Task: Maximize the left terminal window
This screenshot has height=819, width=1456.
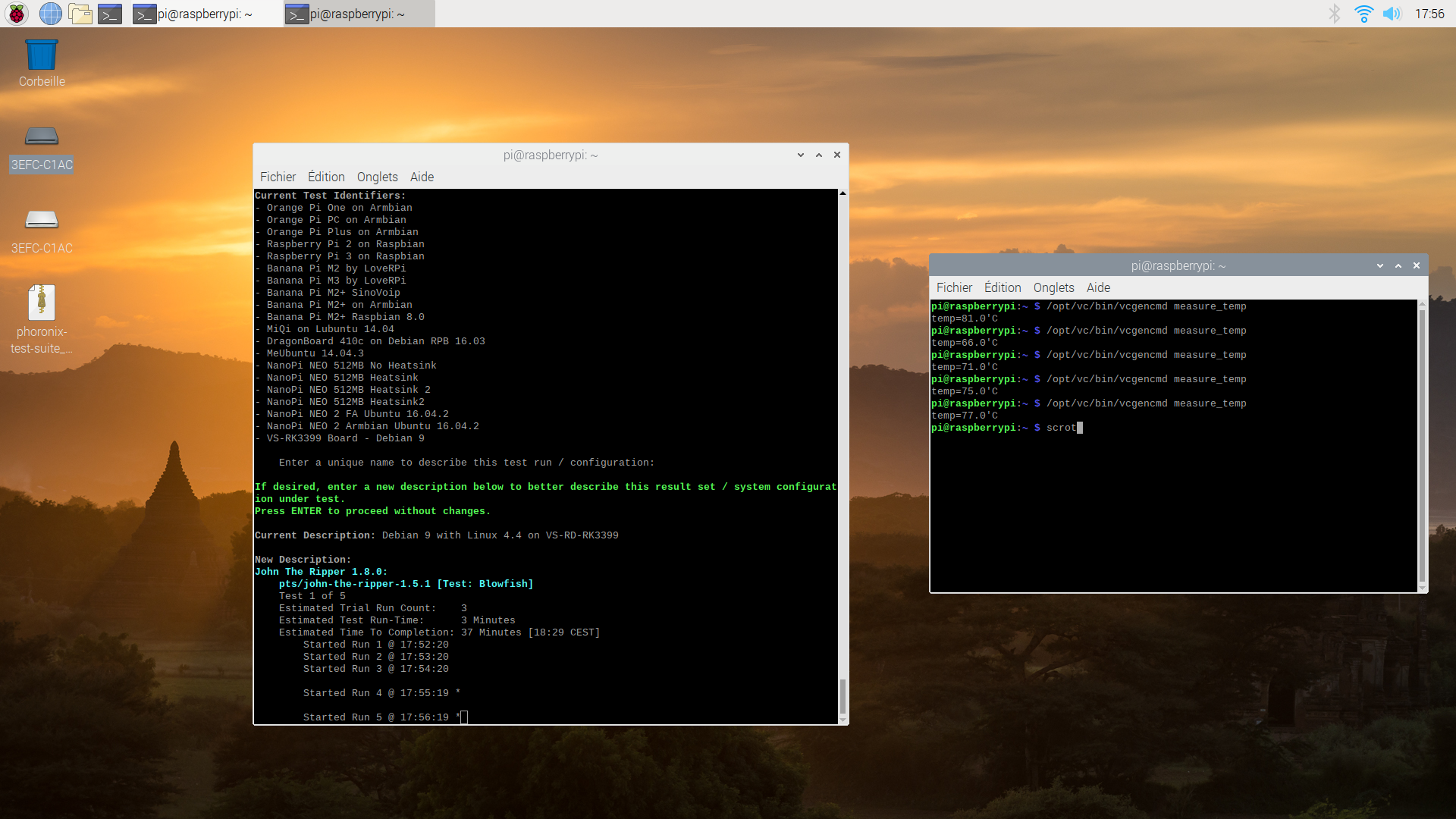Action: [819, 155]
